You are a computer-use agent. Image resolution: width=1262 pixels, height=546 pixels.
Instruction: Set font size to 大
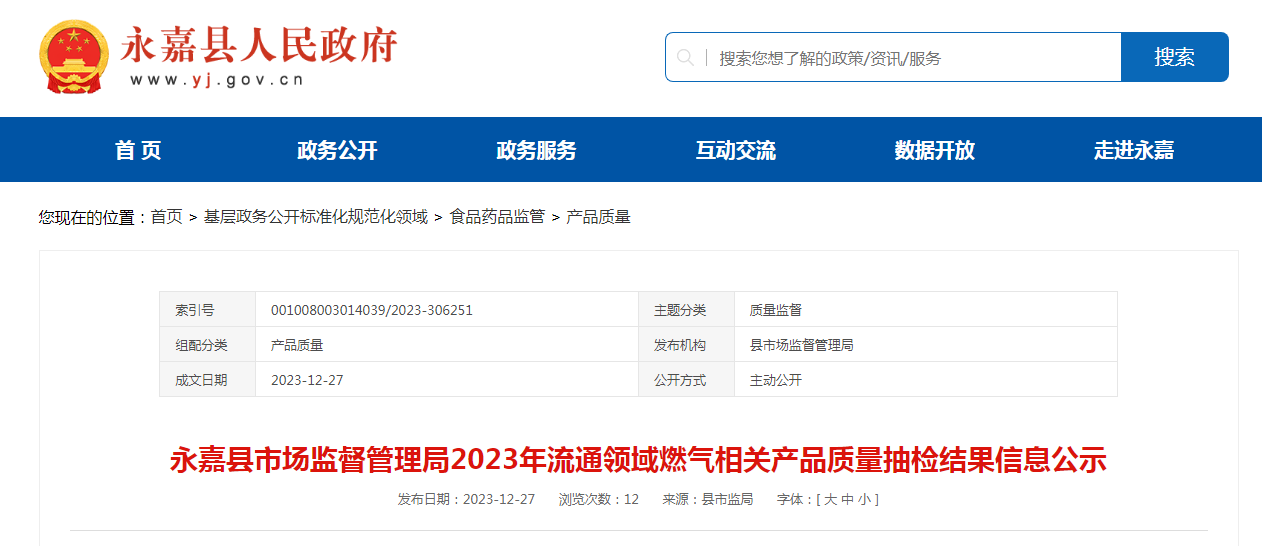point(829,499)
